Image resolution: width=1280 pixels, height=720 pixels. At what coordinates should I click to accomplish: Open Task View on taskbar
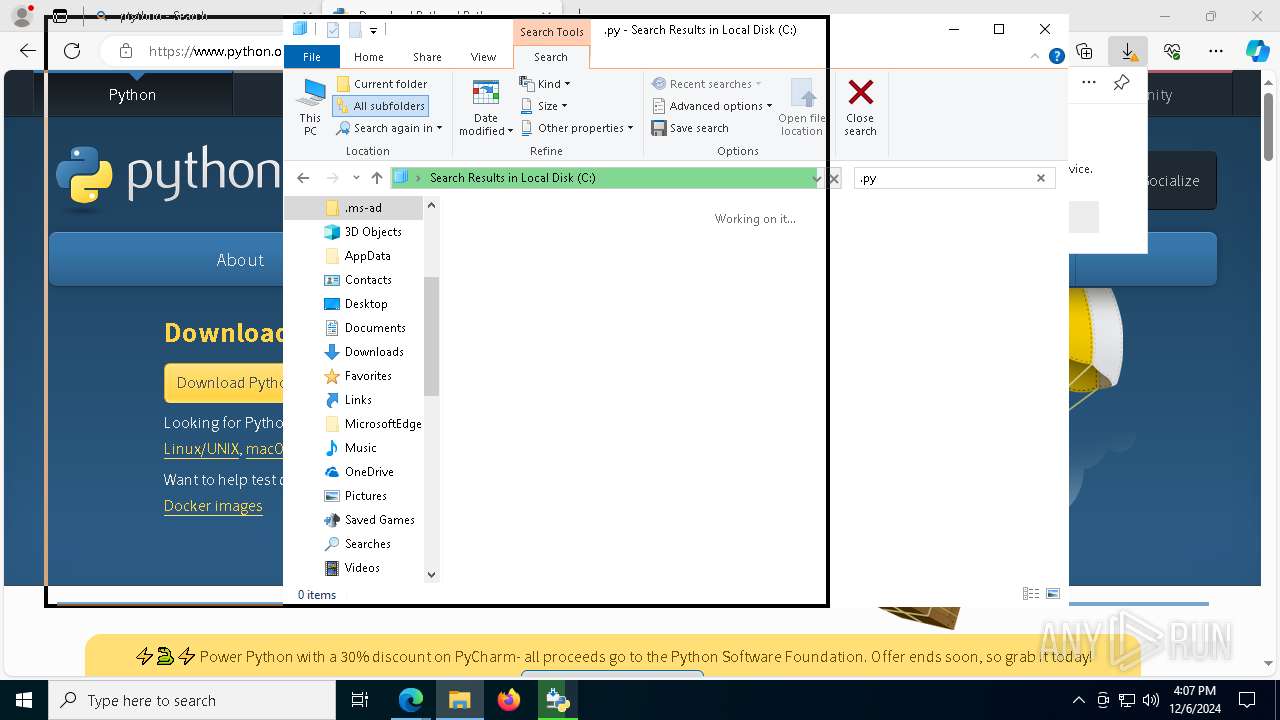[361, 700]
